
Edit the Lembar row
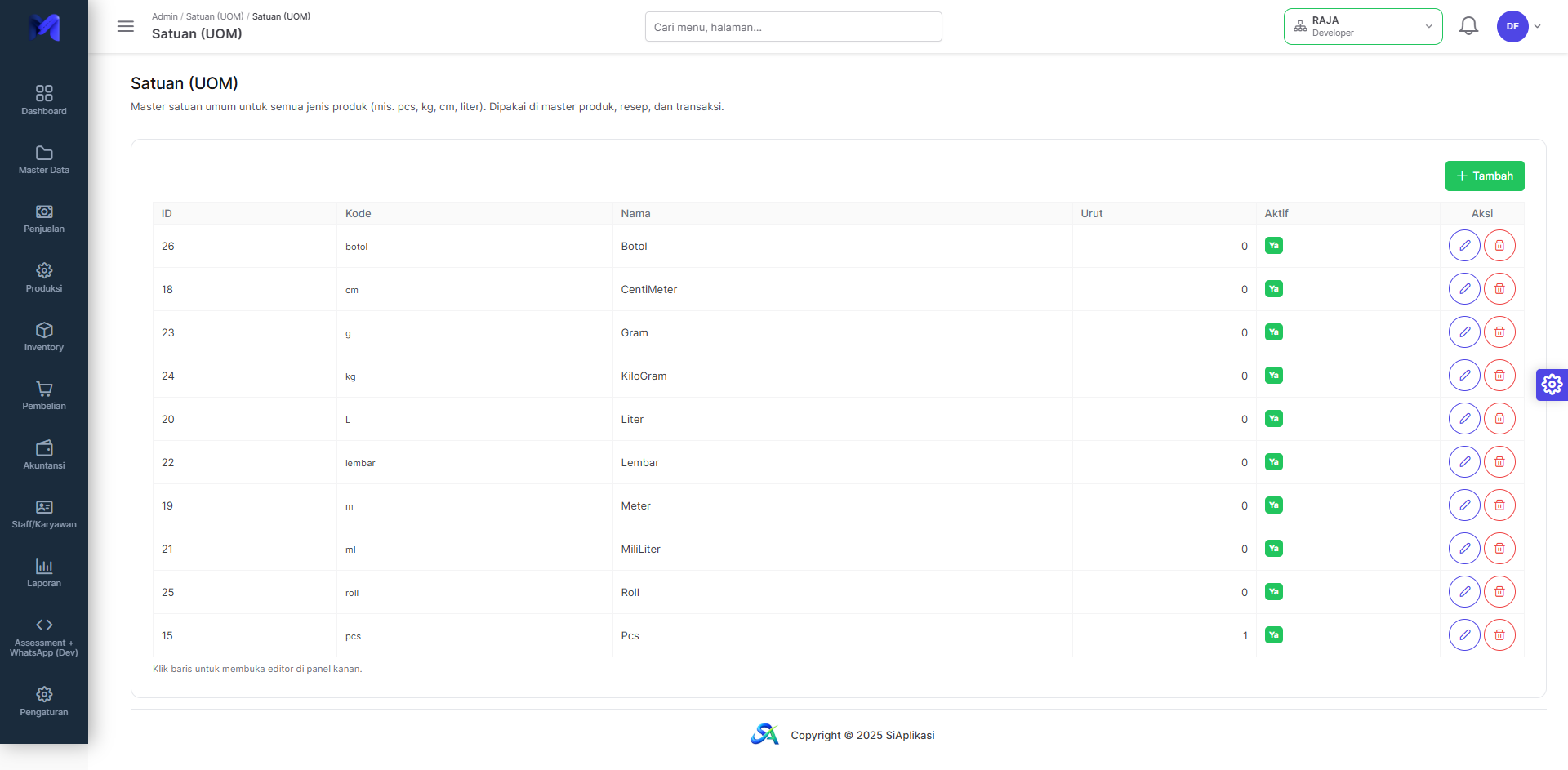tap(1464, 462)
